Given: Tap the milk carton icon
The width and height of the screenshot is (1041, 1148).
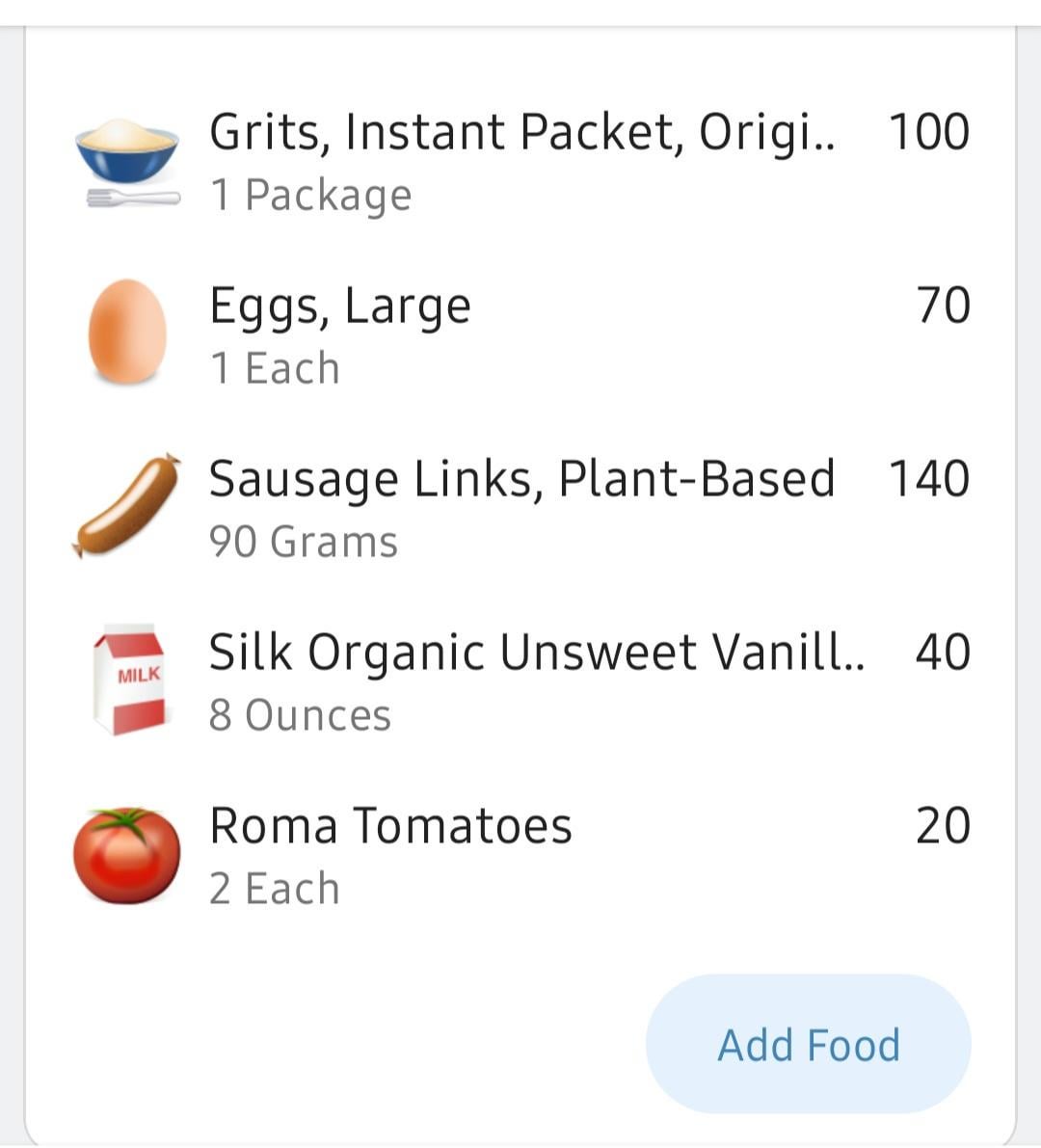Looking at the screenshot, I should (127, 680).
